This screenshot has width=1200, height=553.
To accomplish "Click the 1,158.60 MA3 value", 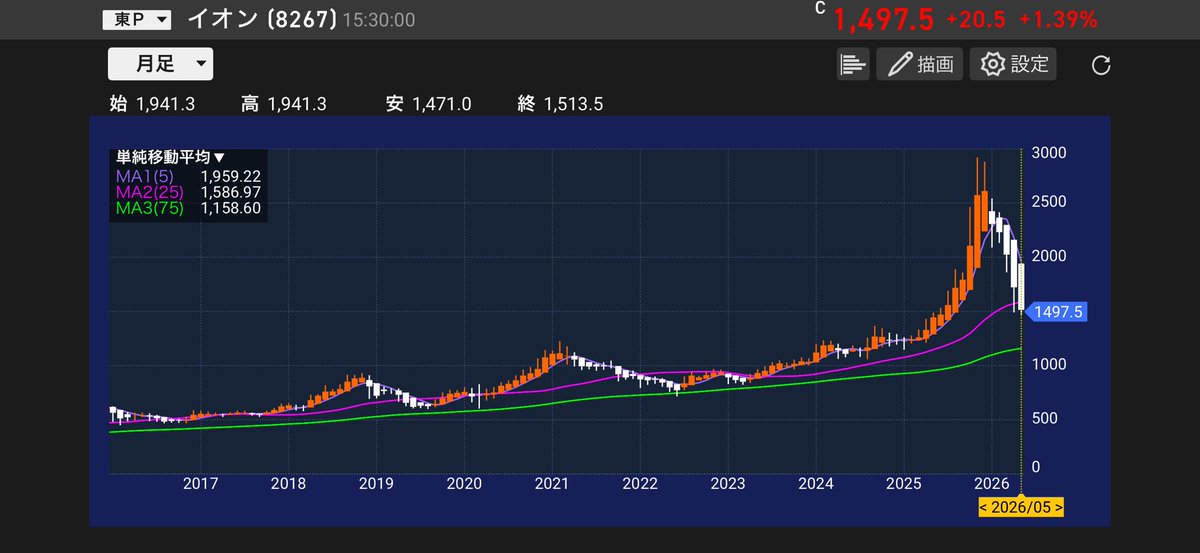I will pyautogui.click(x=230, y=208).
